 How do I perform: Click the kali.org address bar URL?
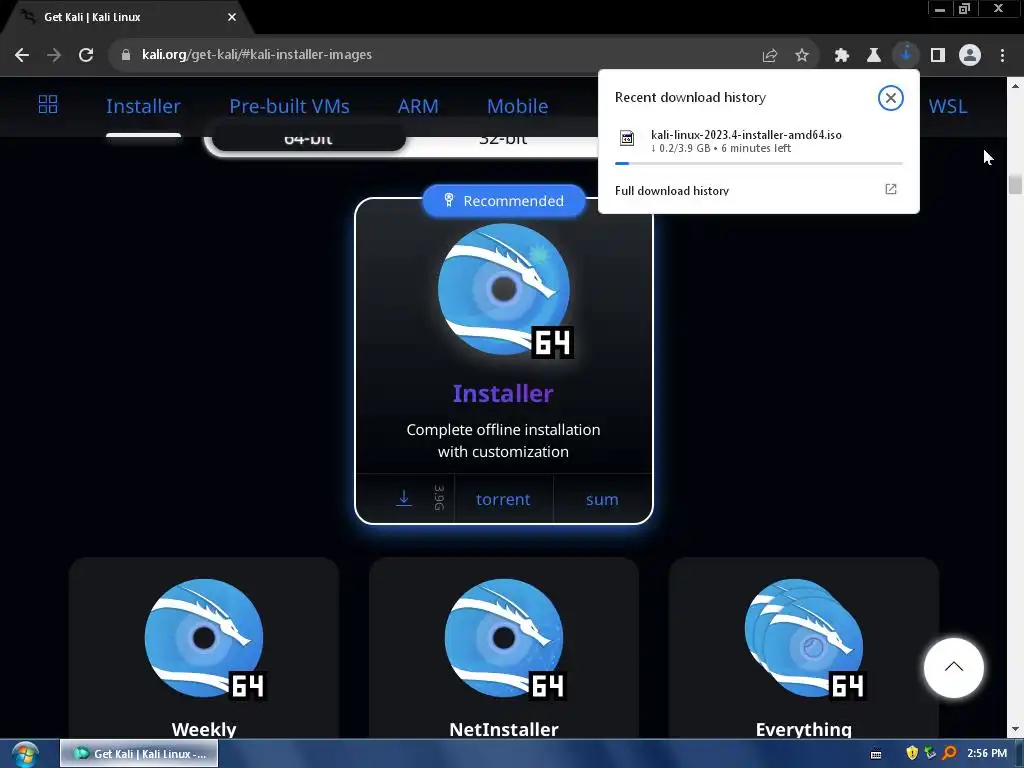pyautogui.click(x=257, y=55)
